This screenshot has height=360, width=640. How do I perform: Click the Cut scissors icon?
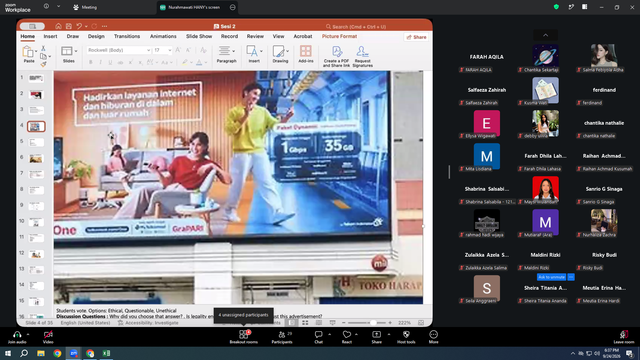(43, 49)
